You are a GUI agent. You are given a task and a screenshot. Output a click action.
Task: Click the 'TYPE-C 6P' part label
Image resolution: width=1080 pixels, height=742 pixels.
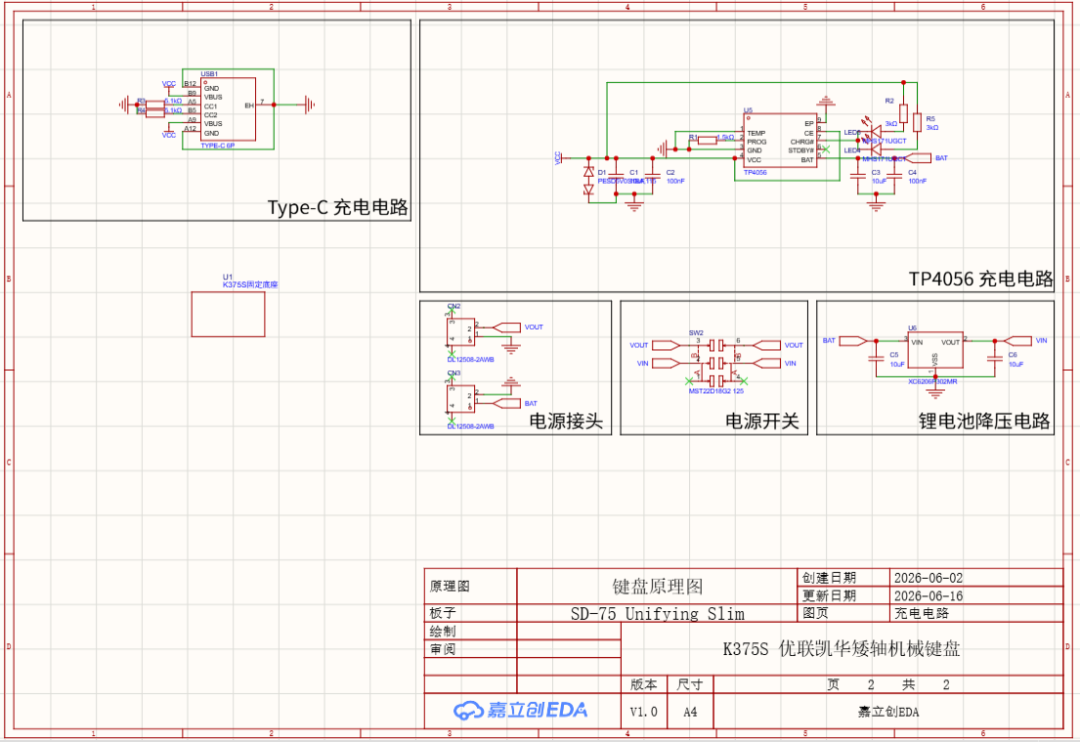[x=218, y=146]
